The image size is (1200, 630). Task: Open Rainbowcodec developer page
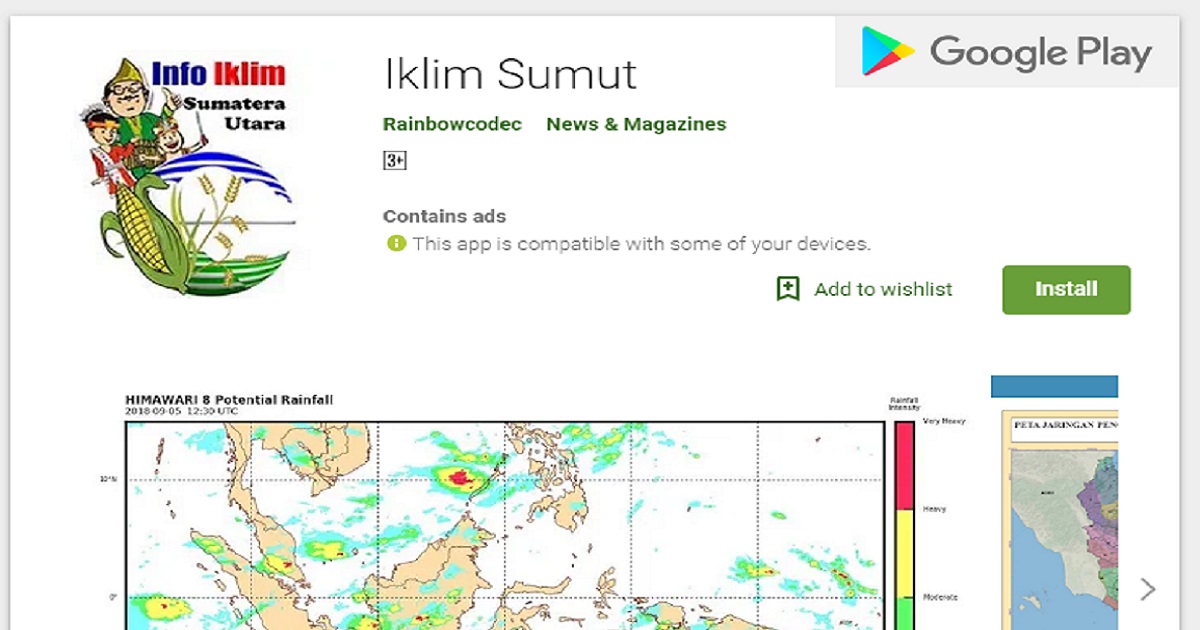(x=452, y=124)
